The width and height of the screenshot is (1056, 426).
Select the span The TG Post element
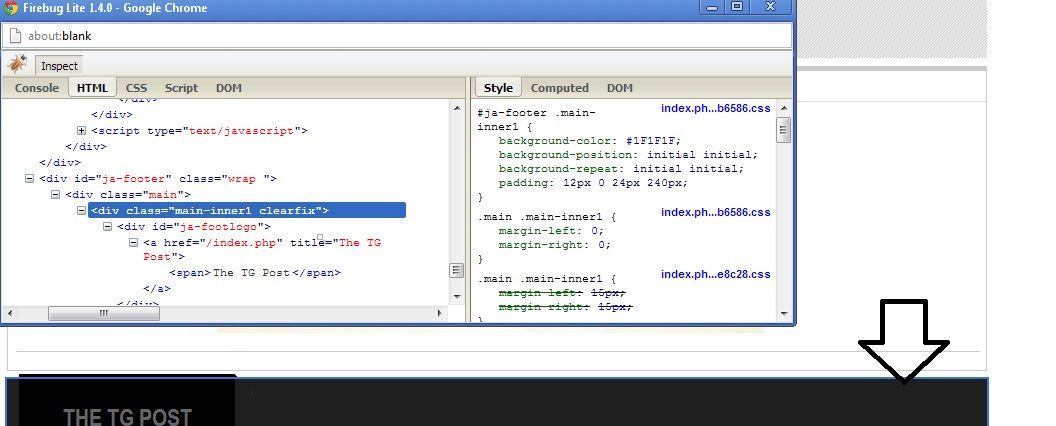pyautogui.click(x=255, y=273)
